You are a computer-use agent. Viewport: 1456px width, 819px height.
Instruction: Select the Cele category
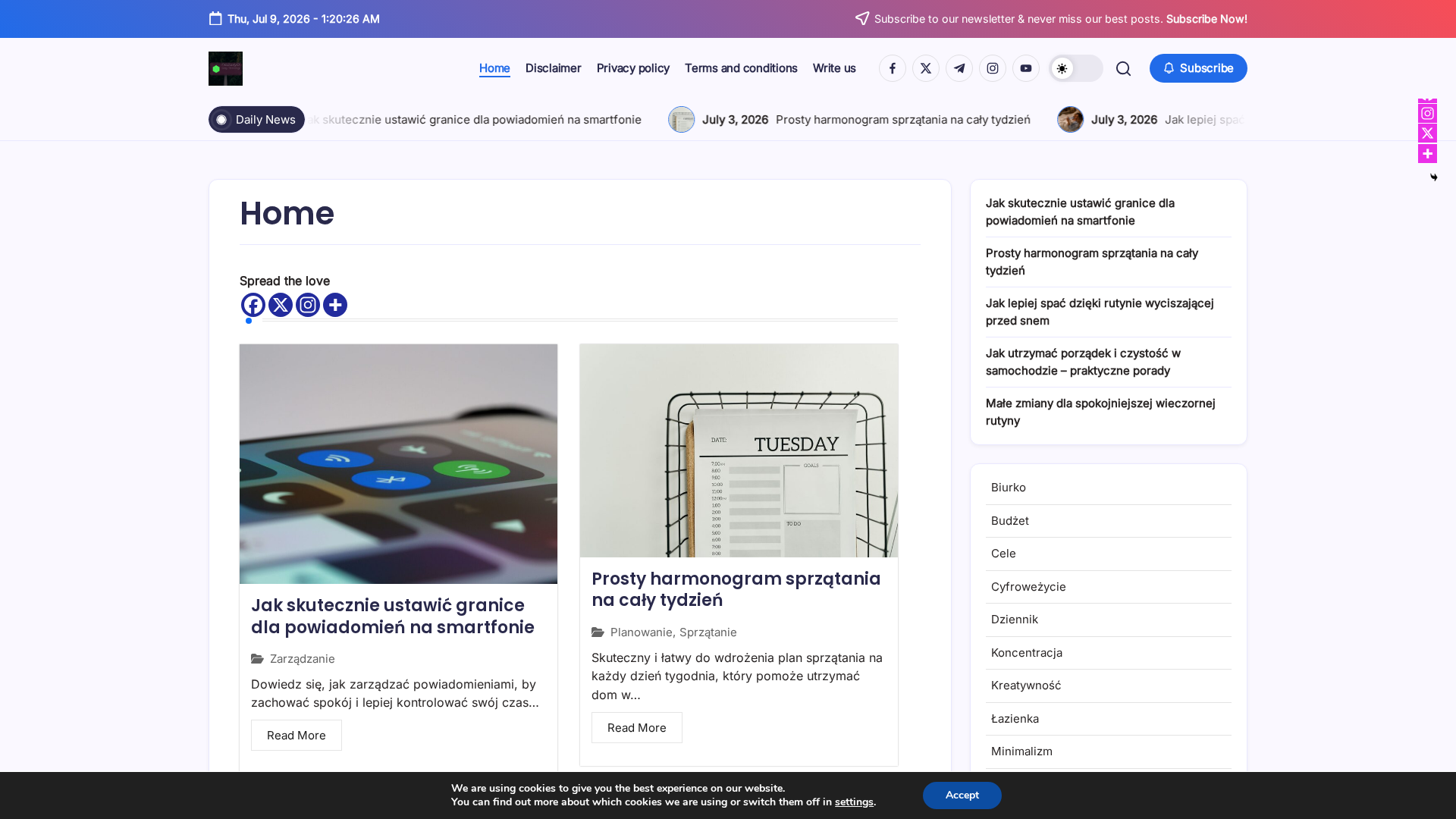[1003, 554]
